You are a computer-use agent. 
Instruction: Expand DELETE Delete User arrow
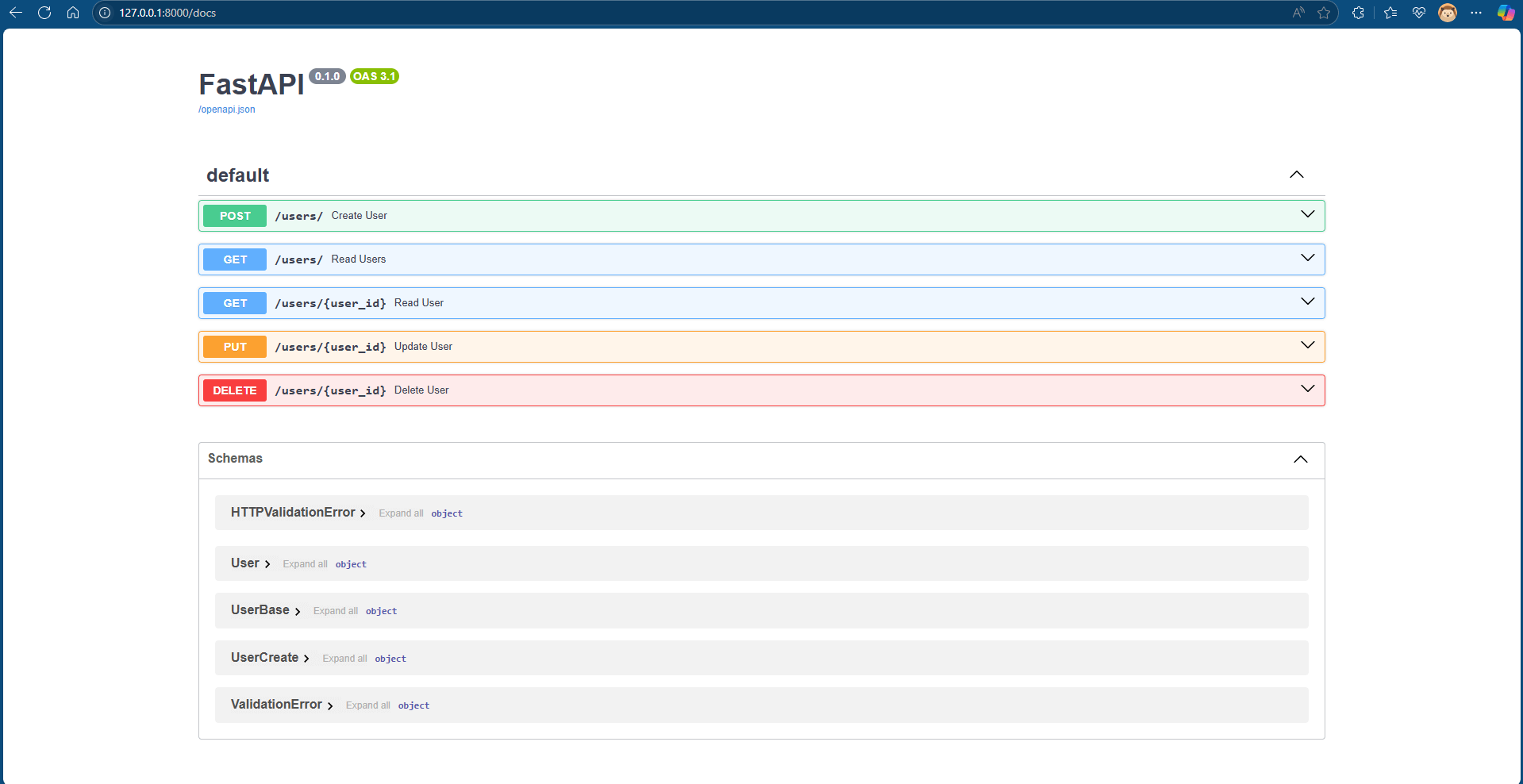1308,389
